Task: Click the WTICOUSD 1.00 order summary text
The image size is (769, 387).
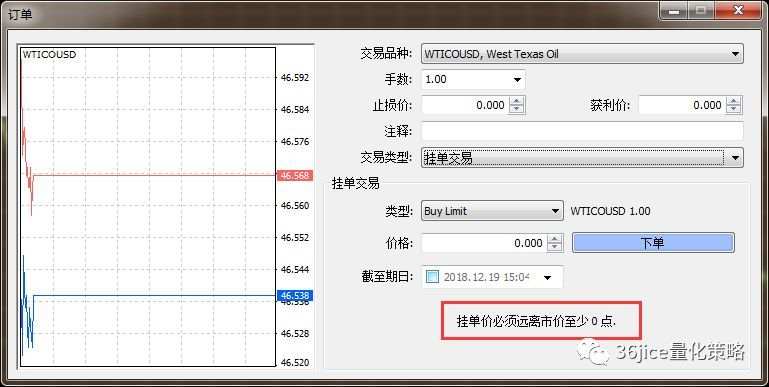Action: point(610,211)
